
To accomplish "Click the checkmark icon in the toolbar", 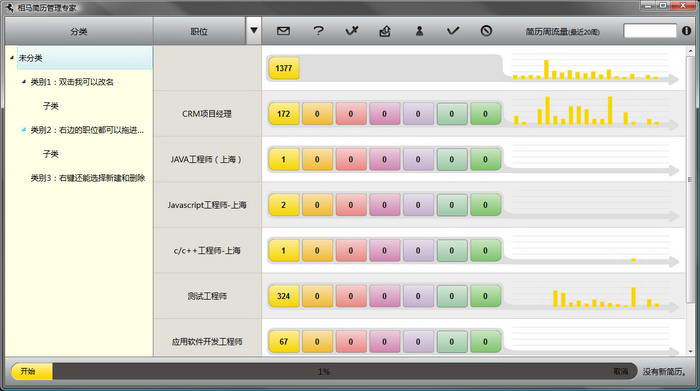I will point(453,31).
